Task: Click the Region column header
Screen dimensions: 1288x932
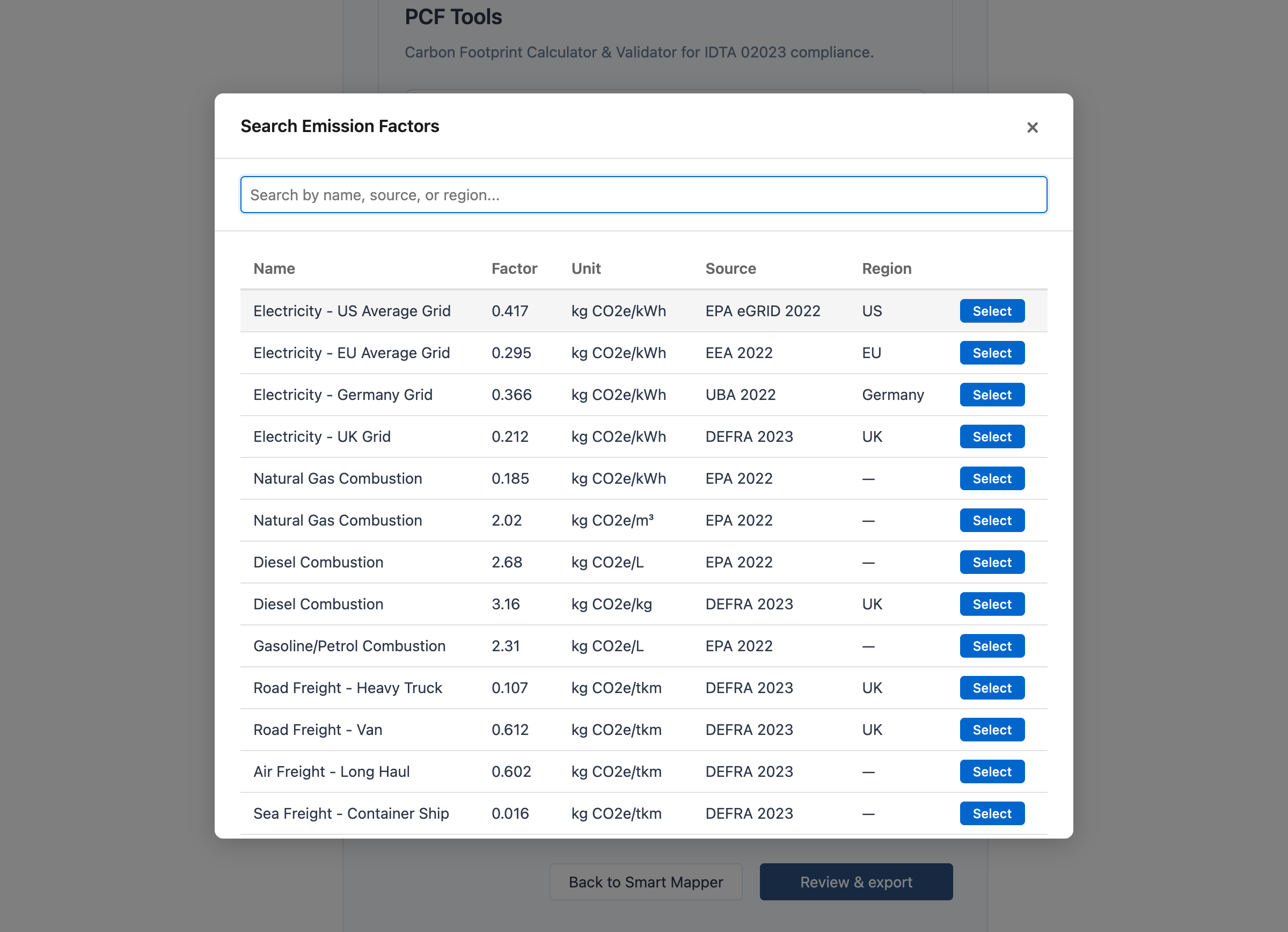Action: [886, 268]
